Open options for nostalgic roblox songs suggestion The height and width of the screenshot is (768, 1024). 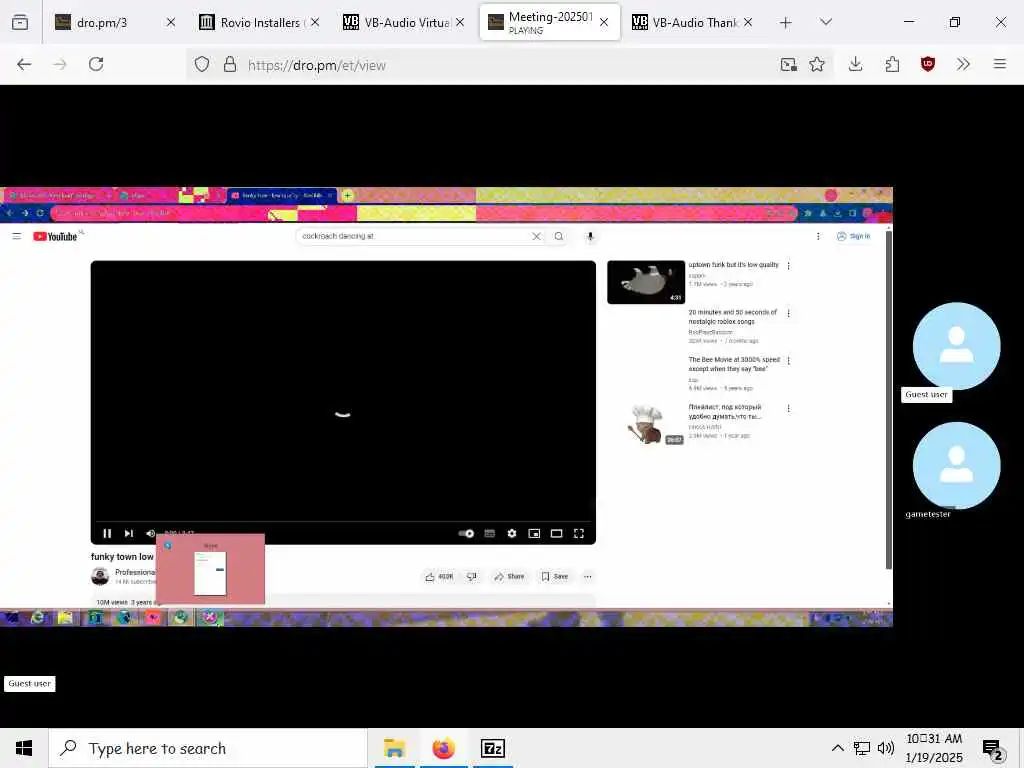[x=789, y=313]
